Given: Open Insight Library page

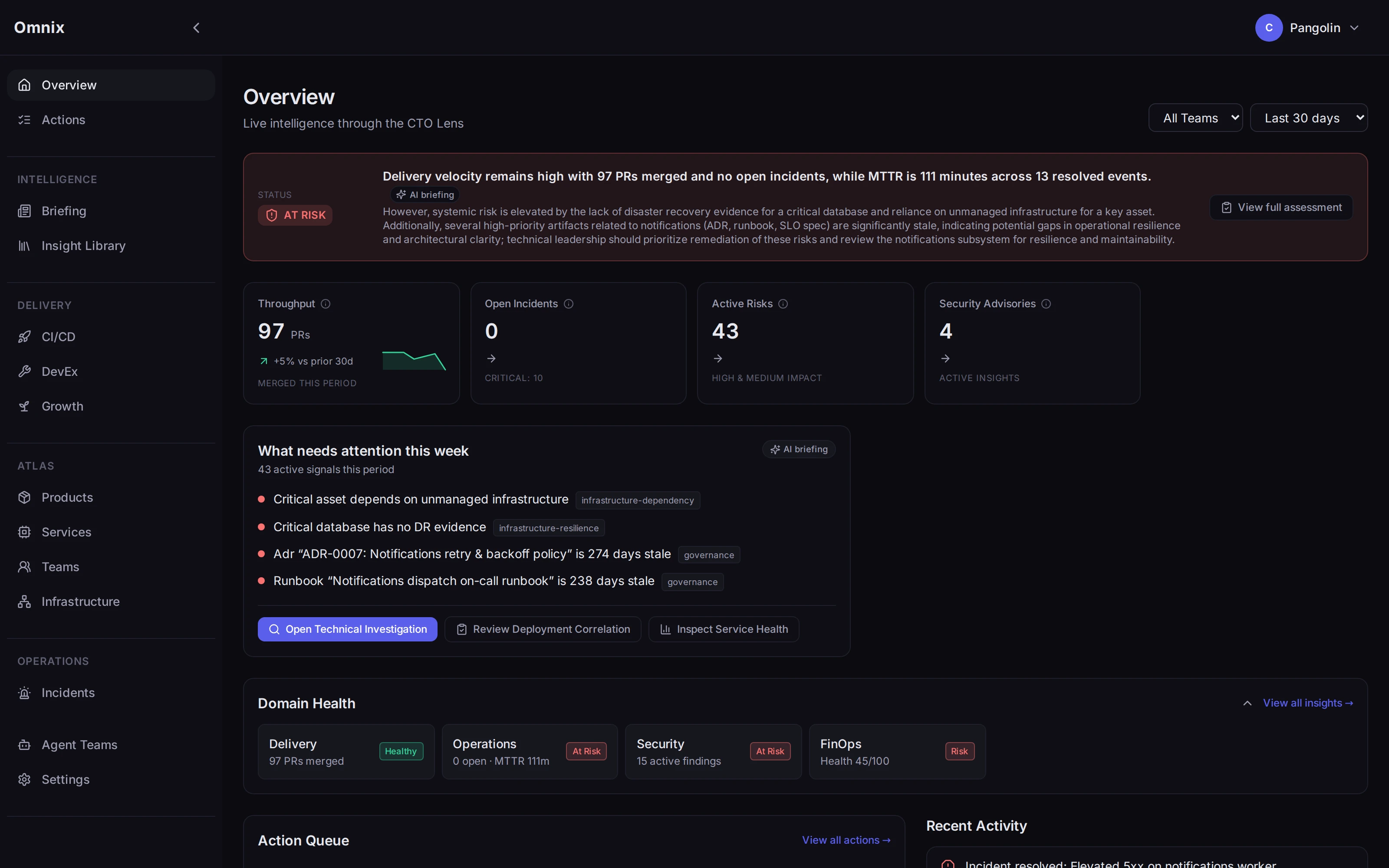Looking at the screenshot, I should point(111,246).
